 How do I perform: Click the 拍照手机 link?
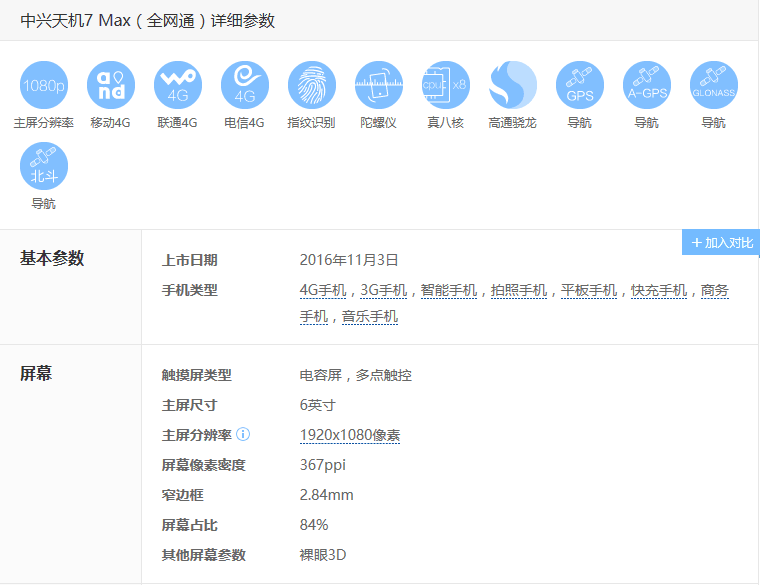tap(519, 290)
